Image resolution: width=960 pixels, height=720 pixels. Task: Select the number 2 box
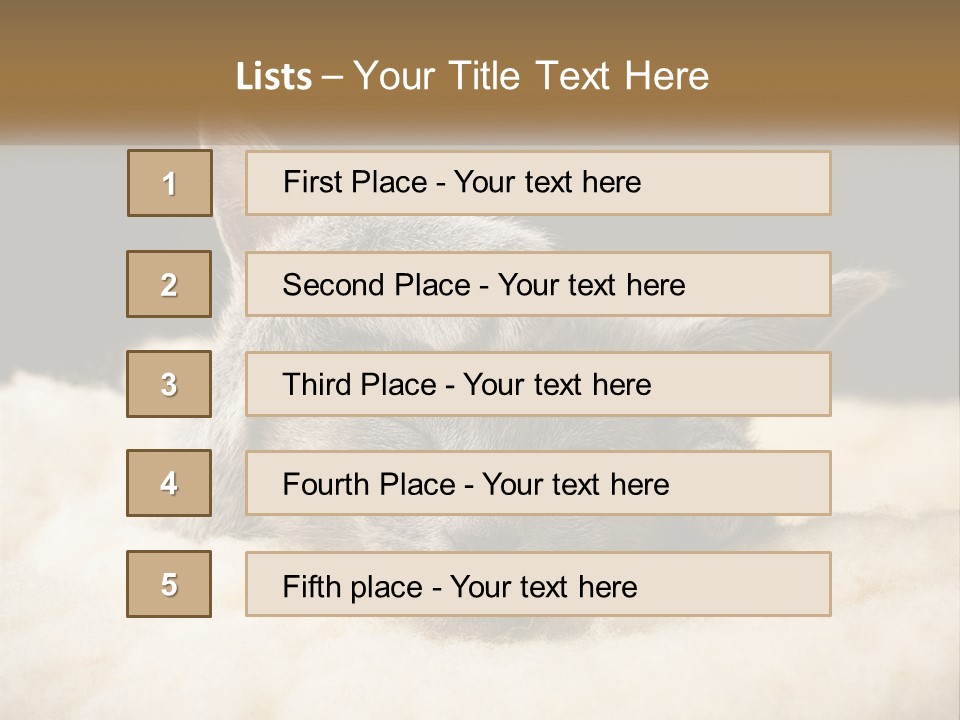tap(169, 284)
